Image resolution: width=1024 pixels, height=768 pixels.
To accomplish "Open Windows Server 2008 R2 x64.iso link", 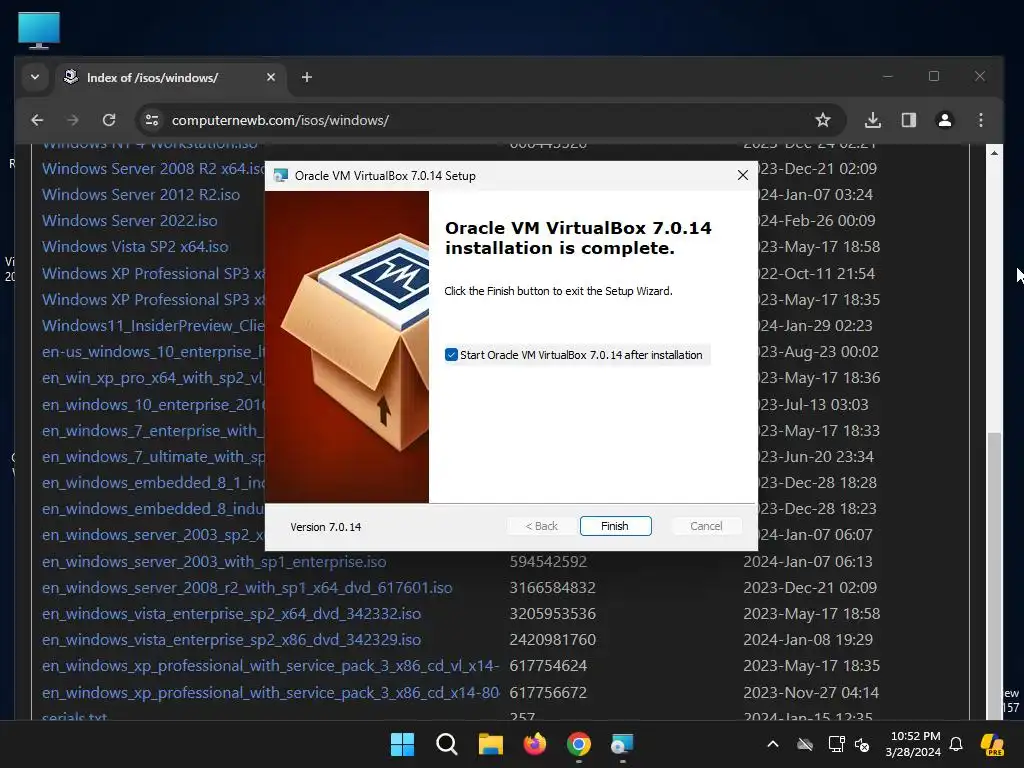I will click(153, 168).
